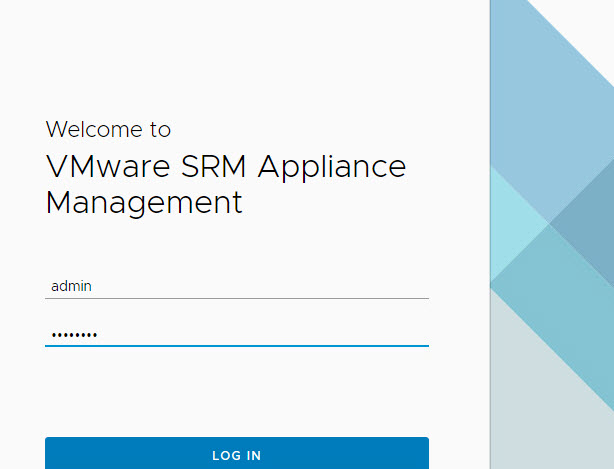Click the word "VMware" in the title
Screen dimensions: 614x469
coord(98,166)
